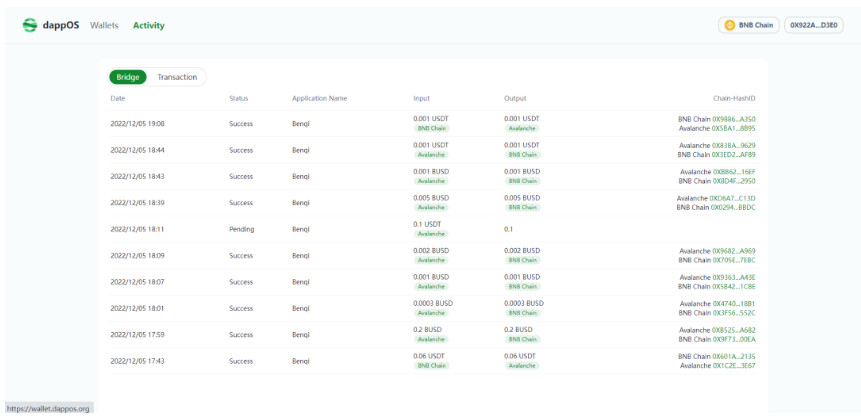Click the 0.1 USDT input amount

(427, 224)
